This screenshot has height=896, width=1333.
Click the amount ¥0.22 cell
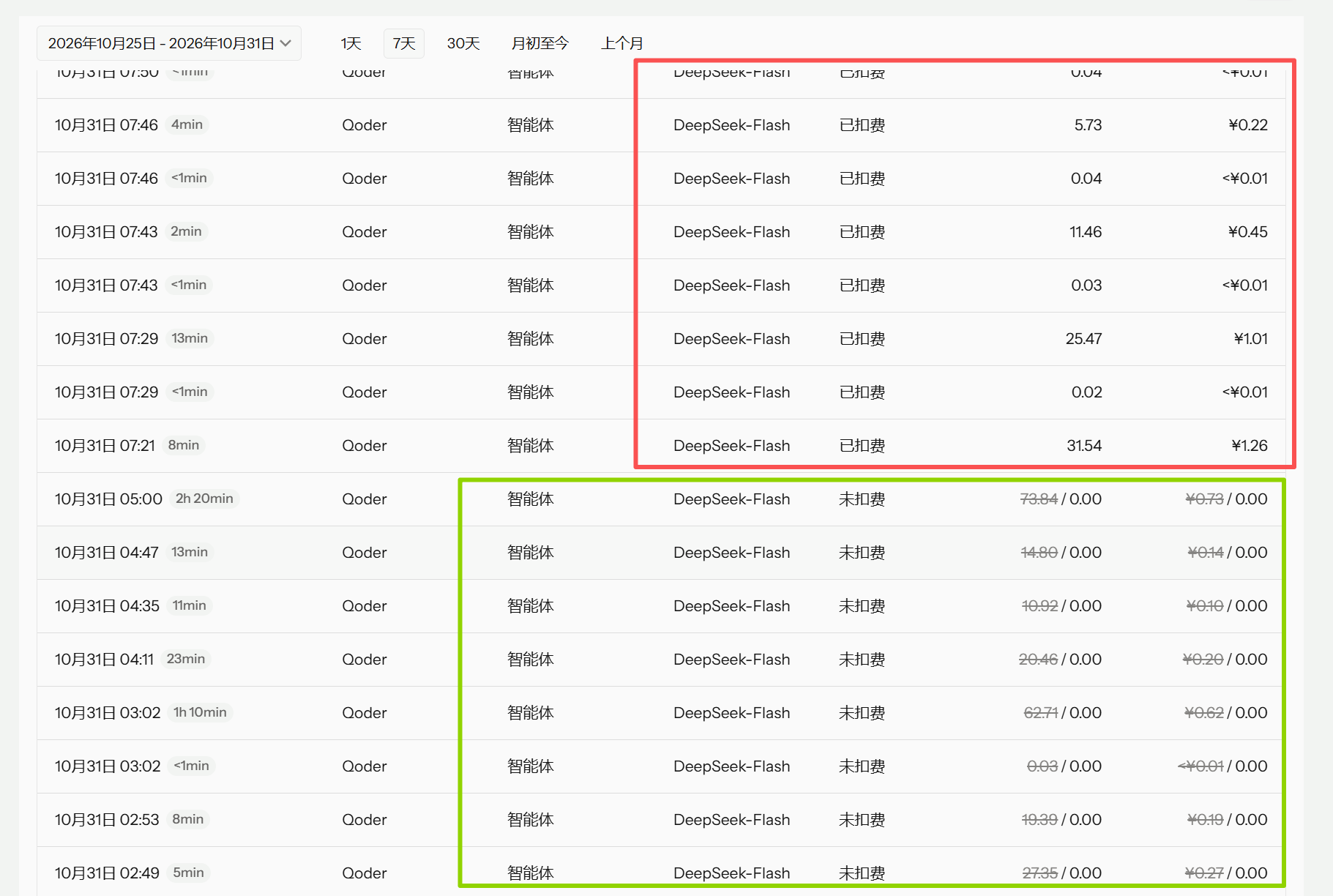(x=1248, y=125)
